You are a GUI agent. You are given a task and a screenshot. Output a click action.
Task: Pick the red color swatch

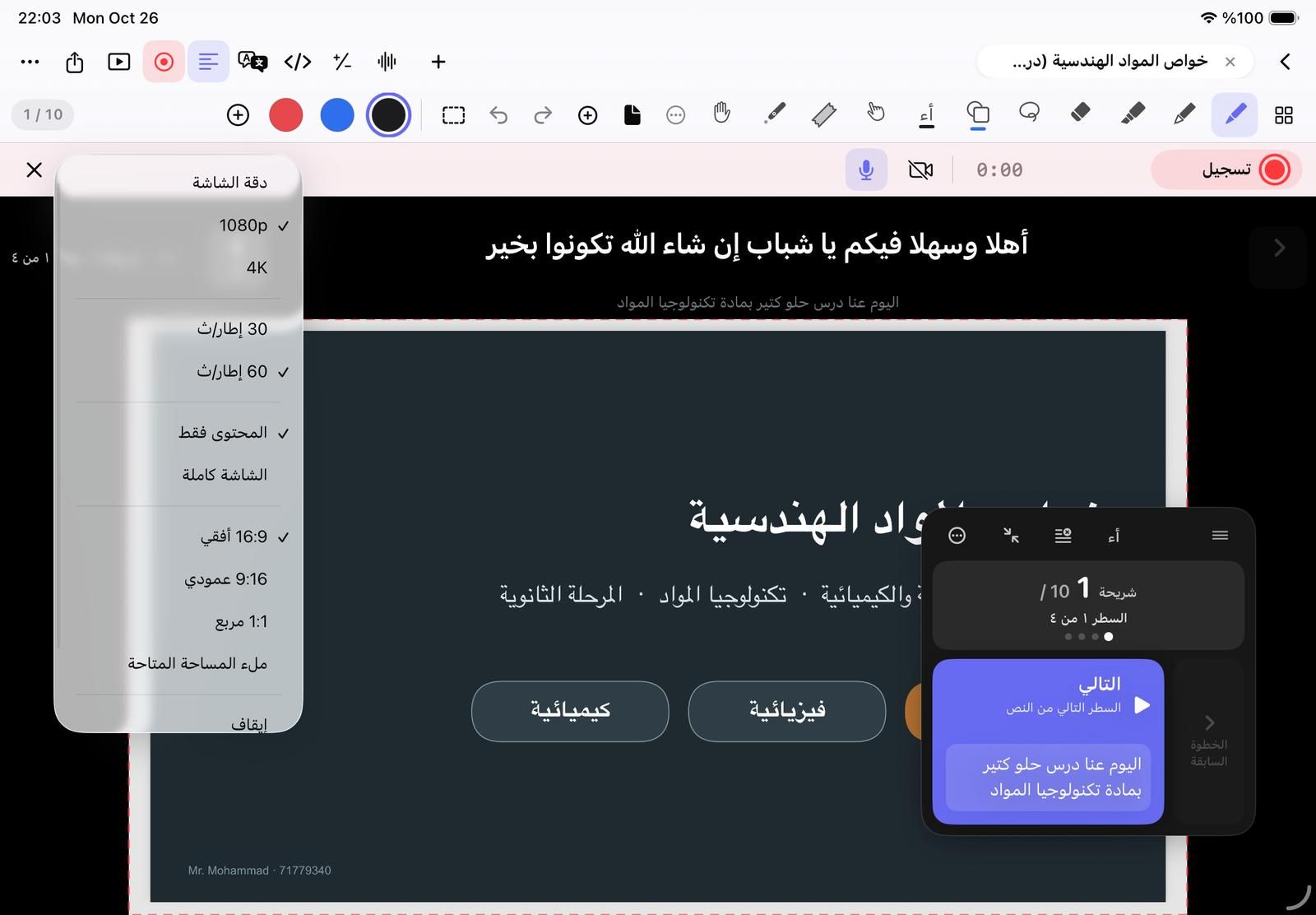(285, 115)
